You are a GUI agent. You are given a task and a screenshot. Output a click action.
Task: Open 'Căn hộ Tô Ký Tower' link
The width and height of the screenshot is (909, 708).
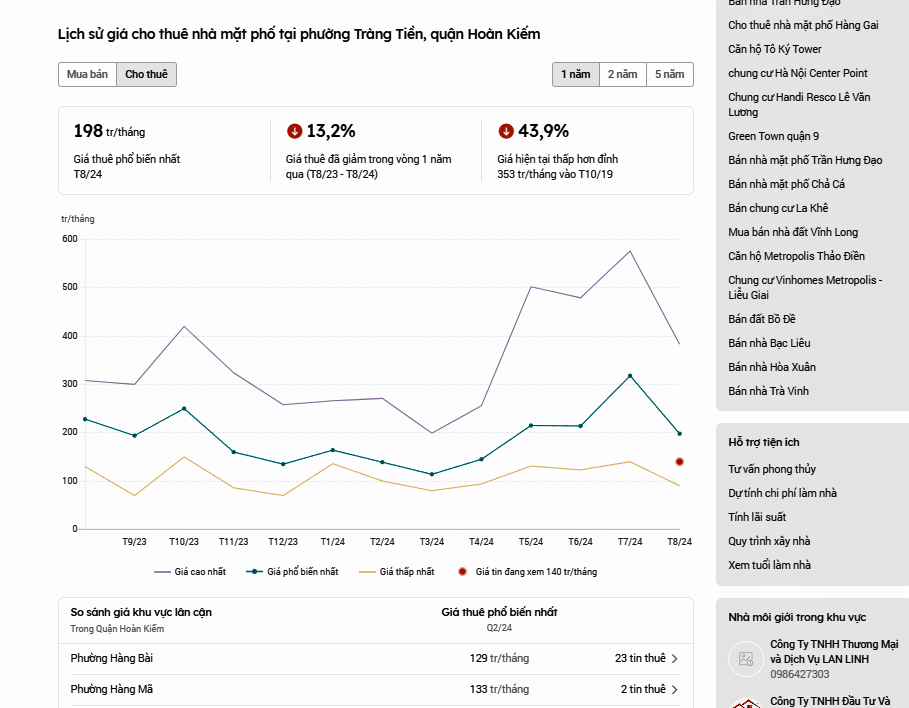pos(775,49)
